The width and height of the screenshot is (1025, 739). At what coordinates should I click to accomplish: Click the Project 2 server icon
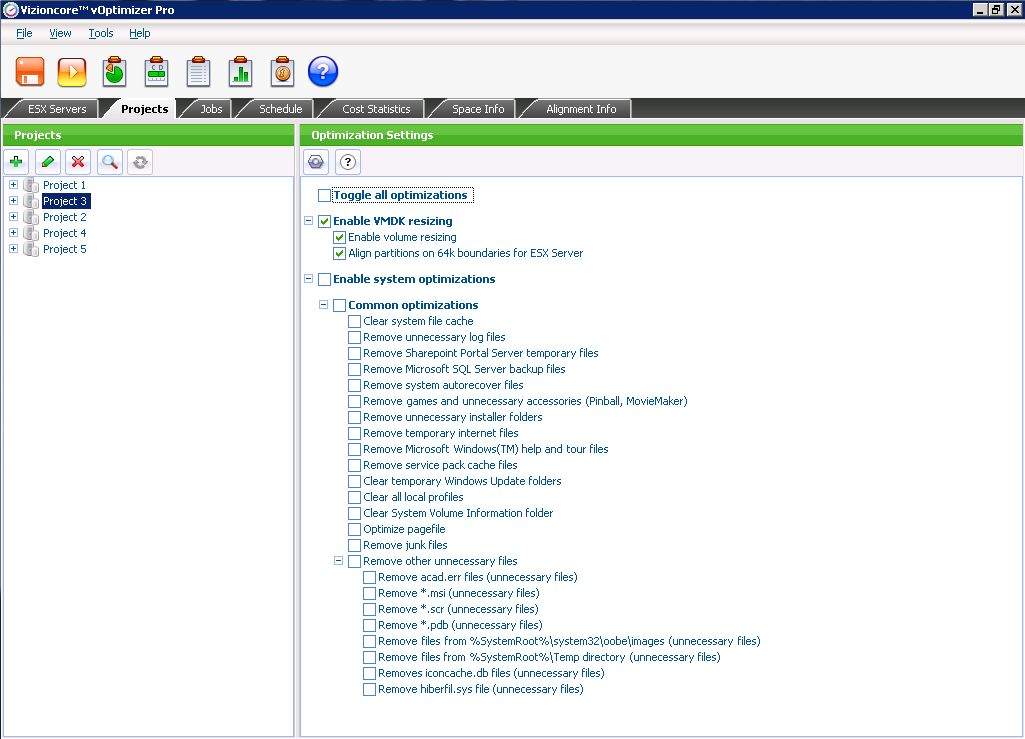(x=31, y=217)
